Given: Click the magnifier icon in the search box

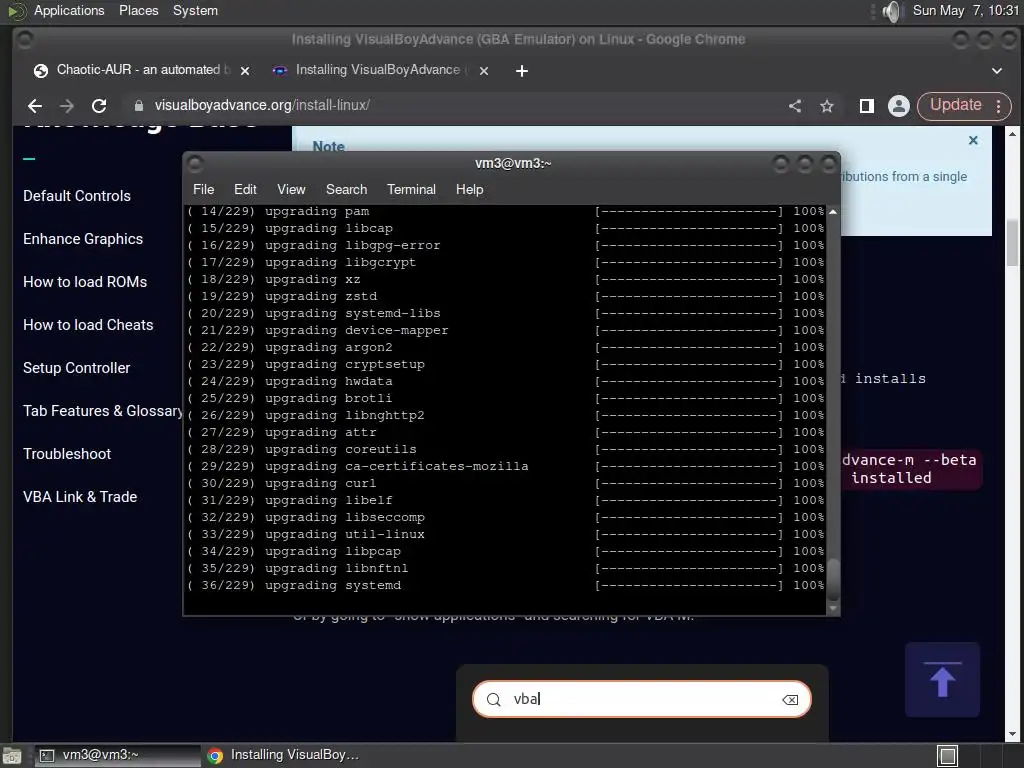Looking at the screenshot, I should 494,700.
